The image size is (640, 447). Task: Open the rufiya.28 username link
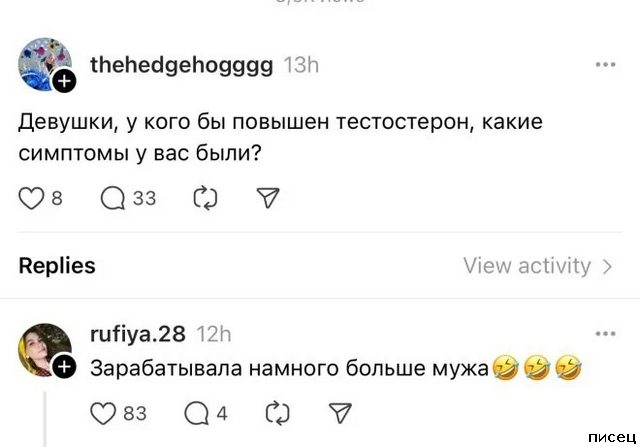click(138, 333)
